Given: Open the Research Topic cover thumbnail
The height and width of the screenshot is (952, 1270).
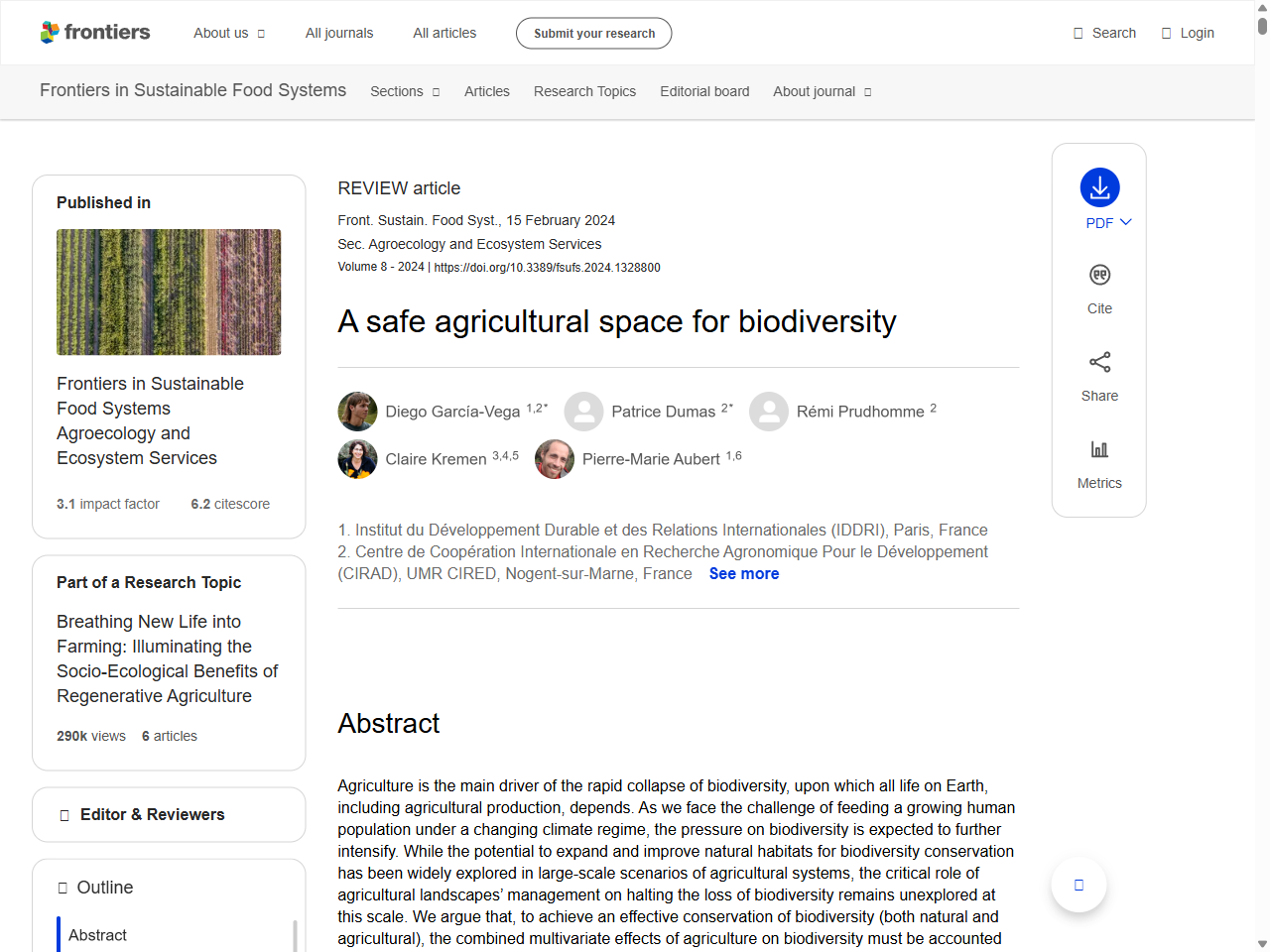Looking at the screenshot, I should [x=168, y=292].
